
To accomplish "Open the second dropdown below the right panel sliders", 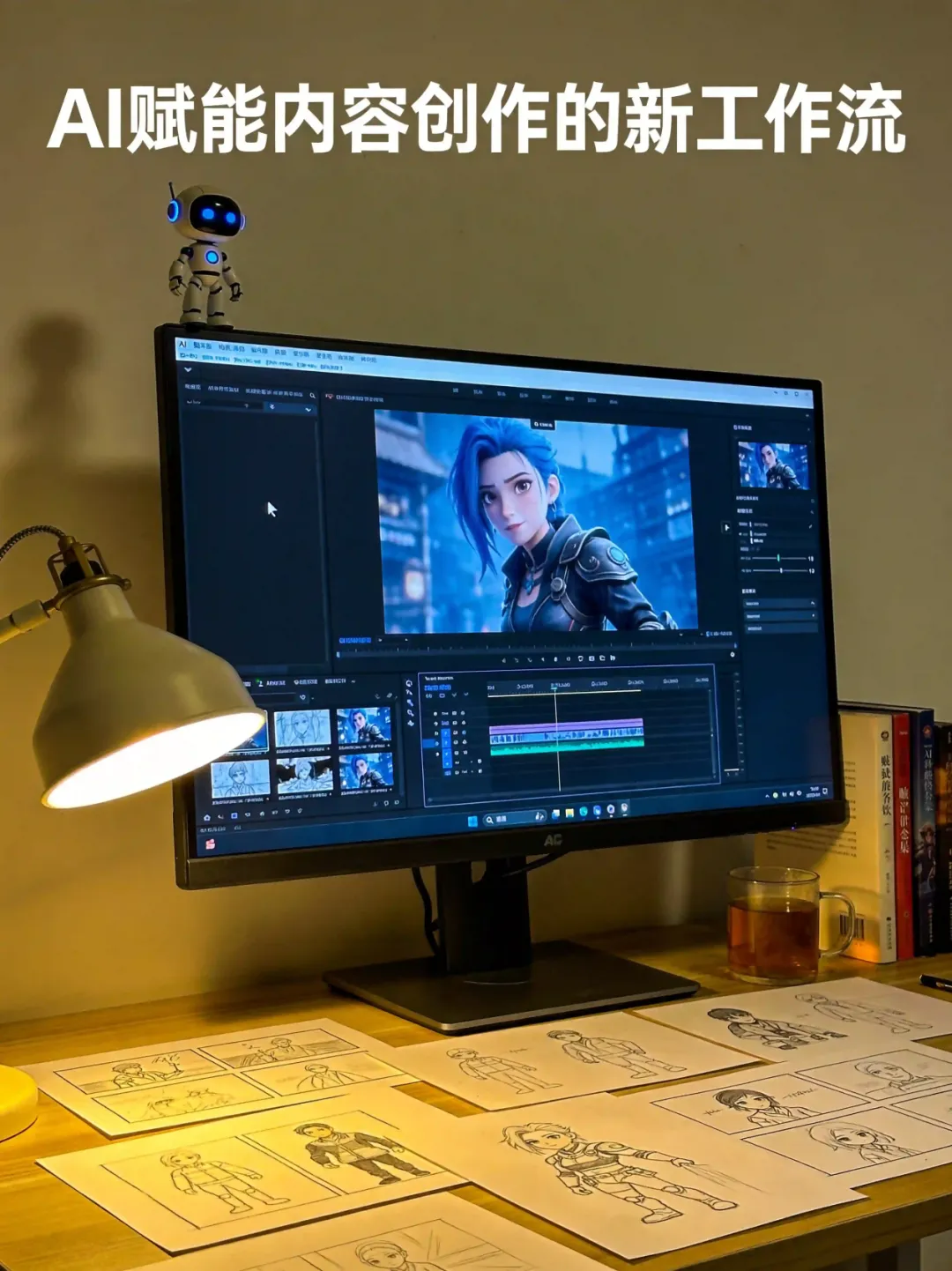I will pyautogui.click(x=781, y=616).
